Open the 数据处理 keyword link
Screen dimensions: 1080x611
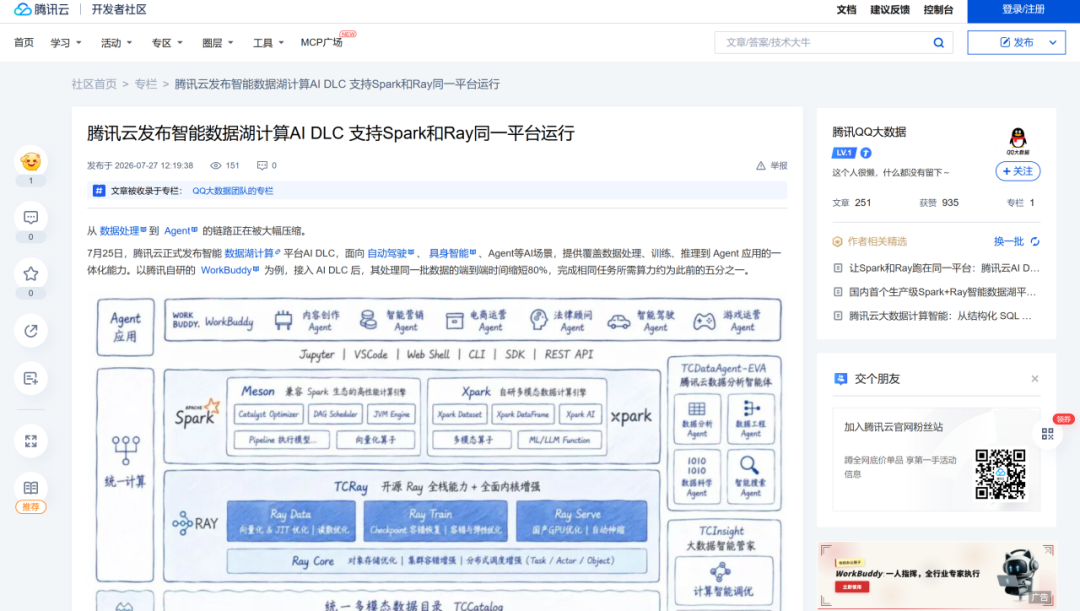coord(123,231)
